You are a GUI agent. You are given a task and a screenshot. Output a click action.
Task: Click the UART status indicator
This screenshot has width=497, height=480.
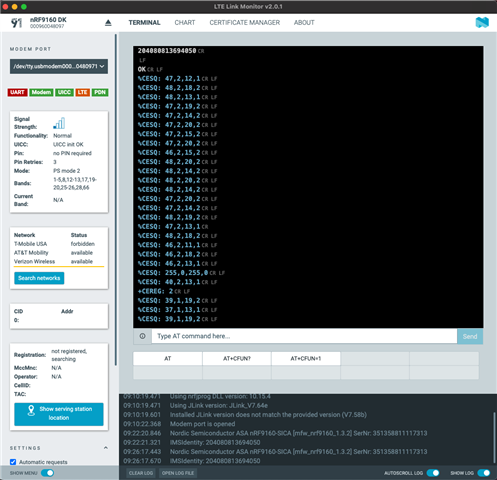pyautogui.click(x=17, y=92)
